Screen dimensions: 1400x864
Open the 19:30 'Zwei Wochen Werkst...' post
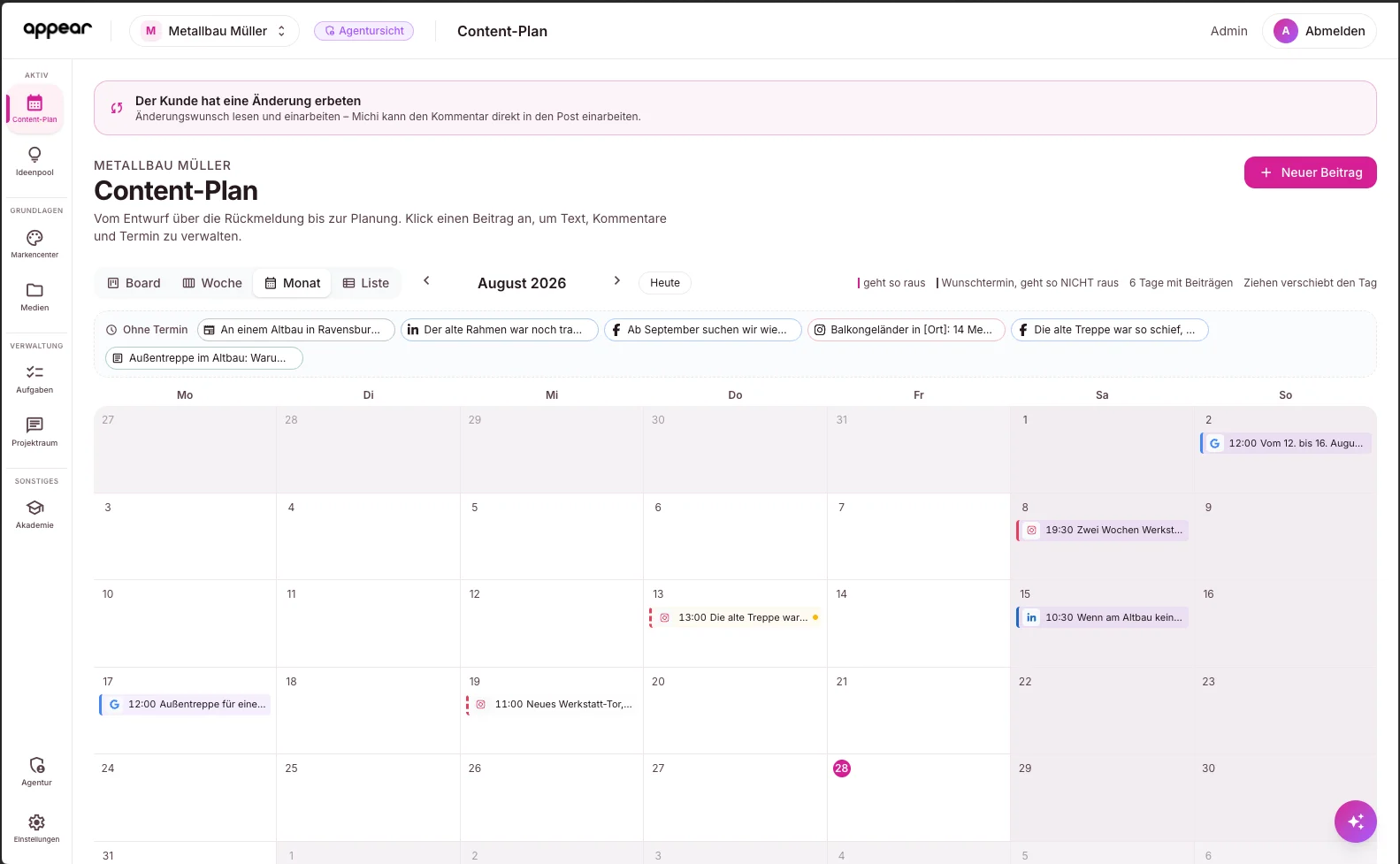point(1102,530)
